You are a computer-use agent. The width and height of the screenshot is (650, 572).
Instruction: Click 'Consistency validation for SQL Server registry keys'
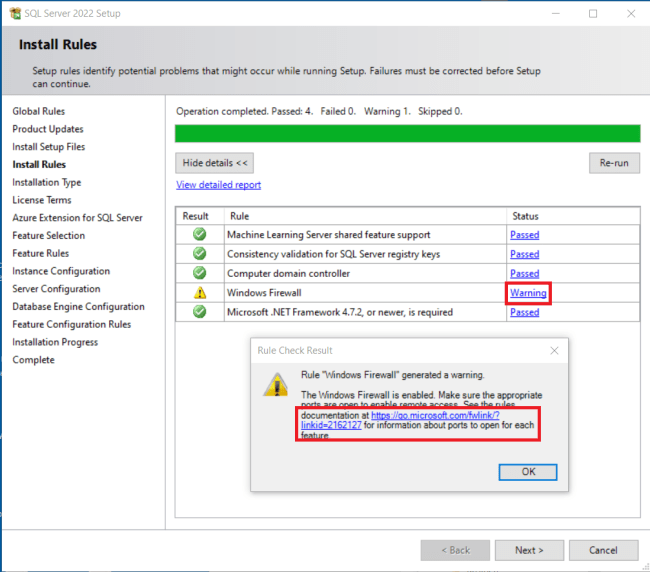(x=333, y=254)
